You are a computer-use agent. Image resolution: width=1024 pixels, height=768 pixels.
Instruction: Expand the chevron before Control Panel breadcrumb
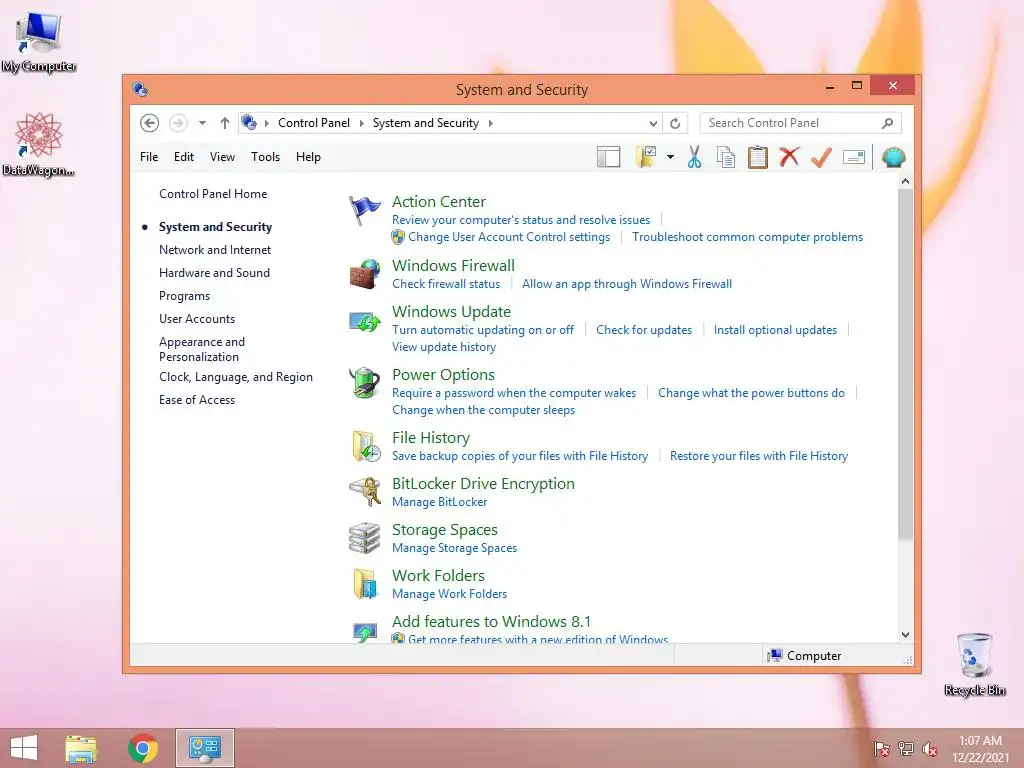tap(266, 123)
